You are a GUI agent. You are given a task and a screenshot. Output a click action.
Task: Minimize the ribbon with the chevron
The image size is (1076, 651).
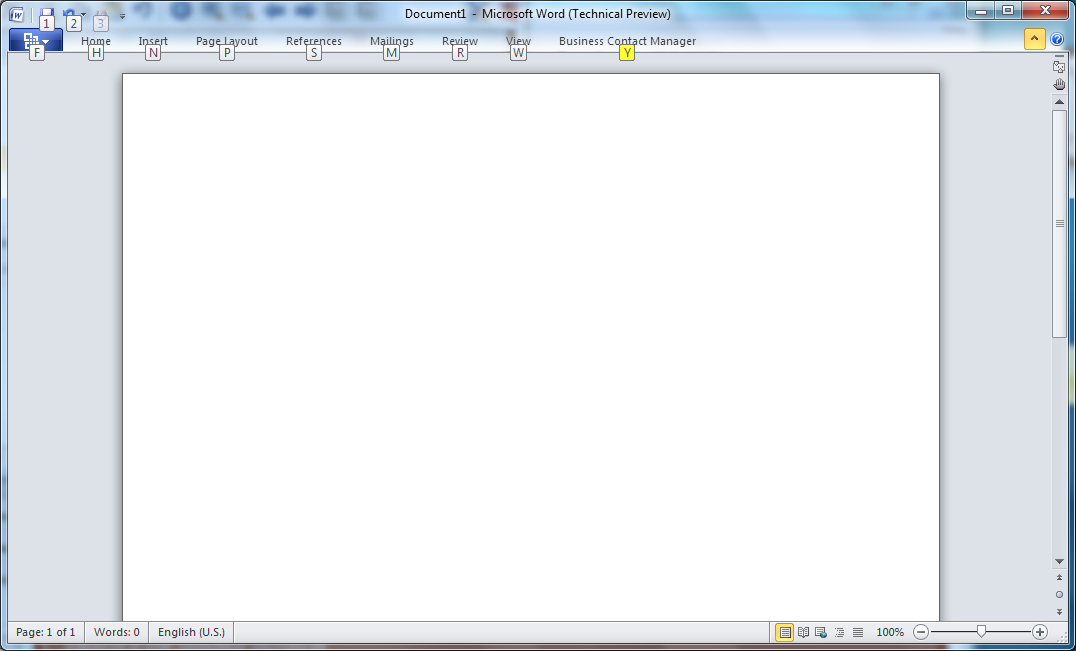[x=1034, y=39]
